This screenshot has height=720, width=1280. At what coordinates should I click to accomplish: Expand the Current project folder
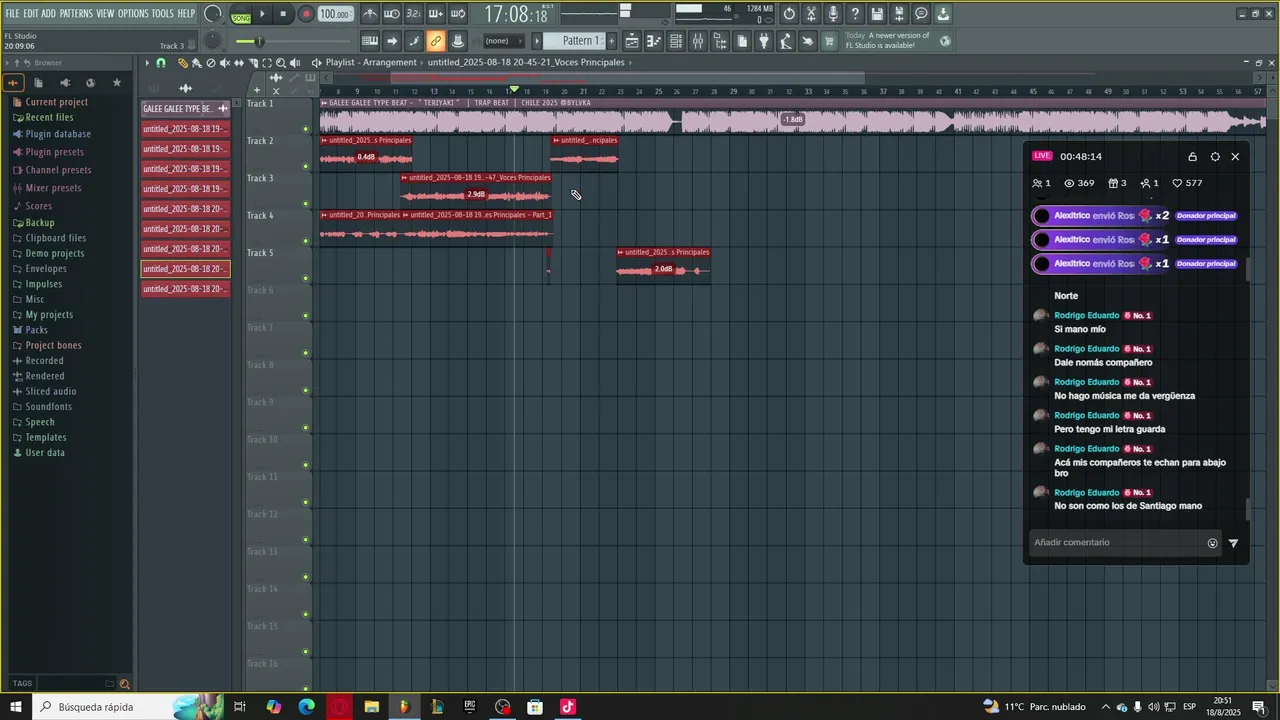tap(56, 102)
